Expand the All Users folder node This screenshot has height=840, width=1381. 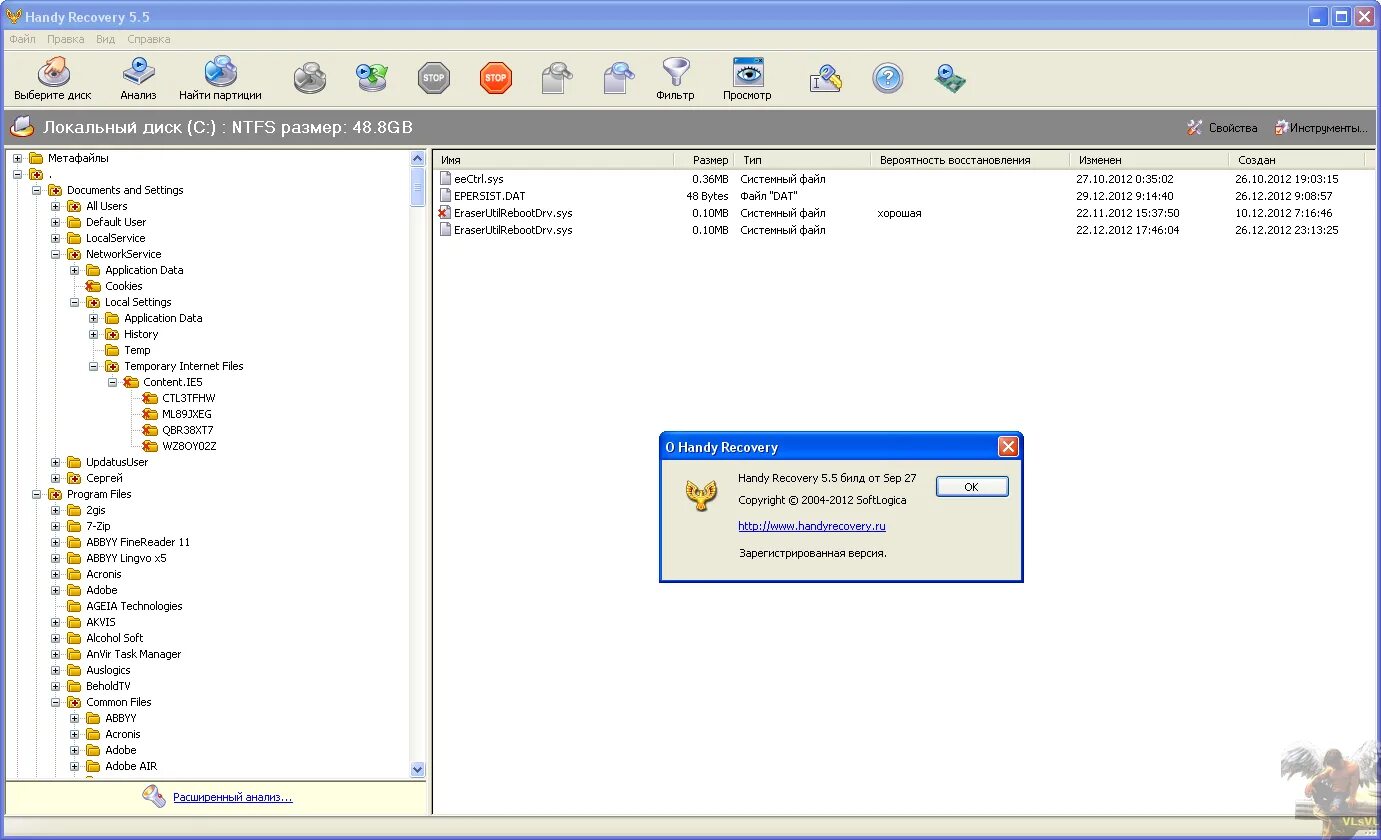(56, 206)
